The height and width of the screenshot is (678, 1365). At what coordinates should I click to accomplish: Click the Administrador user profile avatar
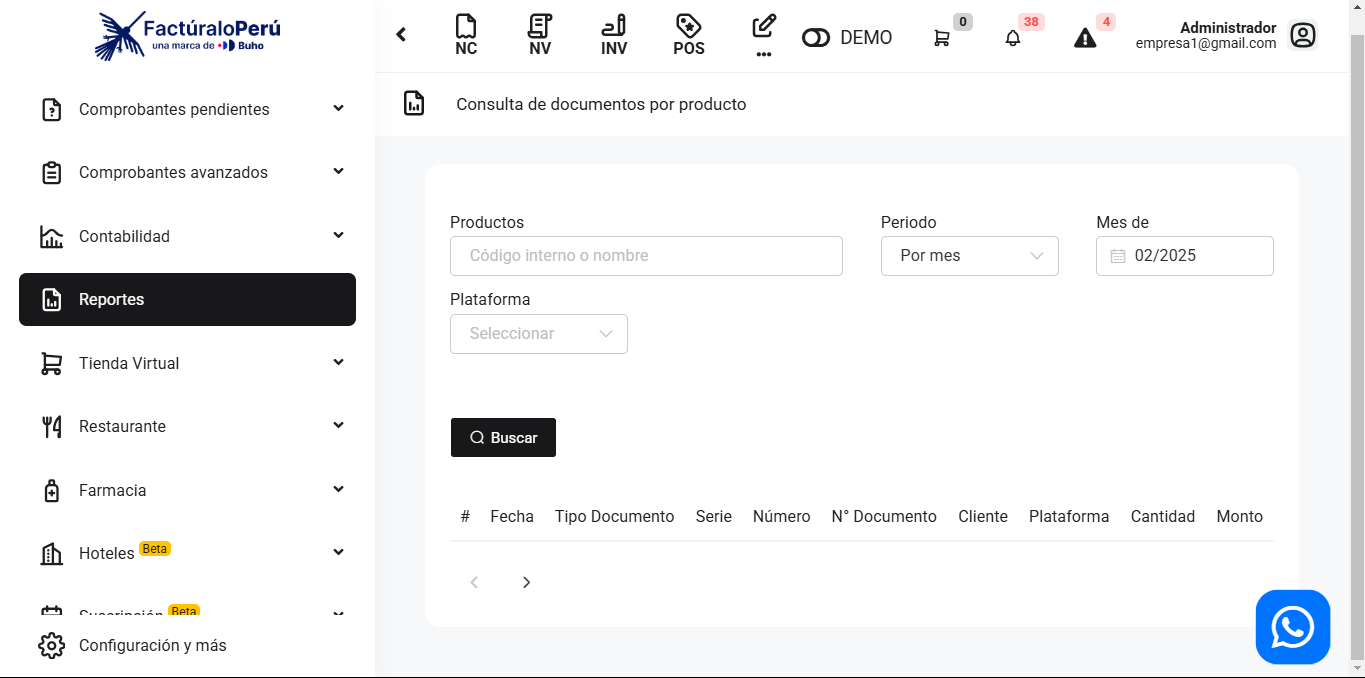1302,36
